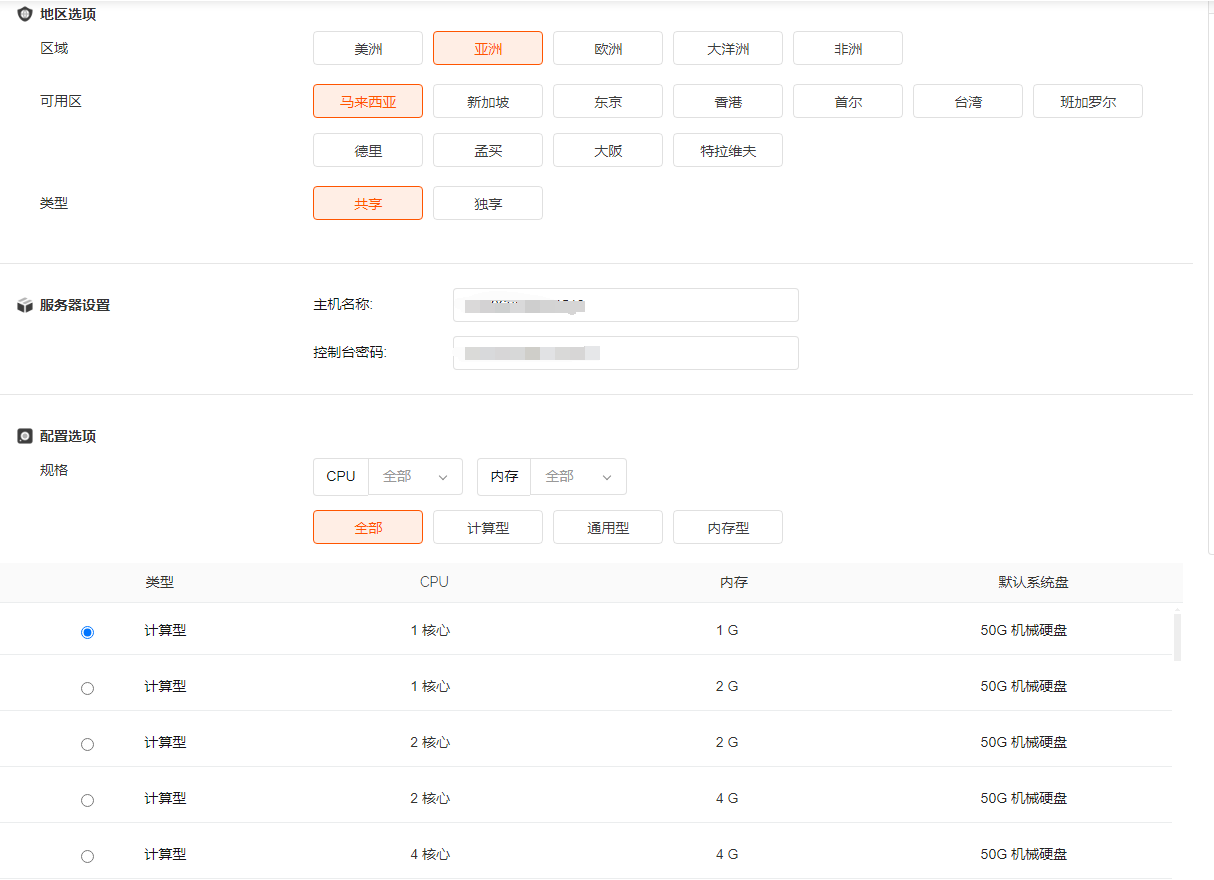
Task: Open the CPU 全部 dropdown
Action: click(415, 477)
